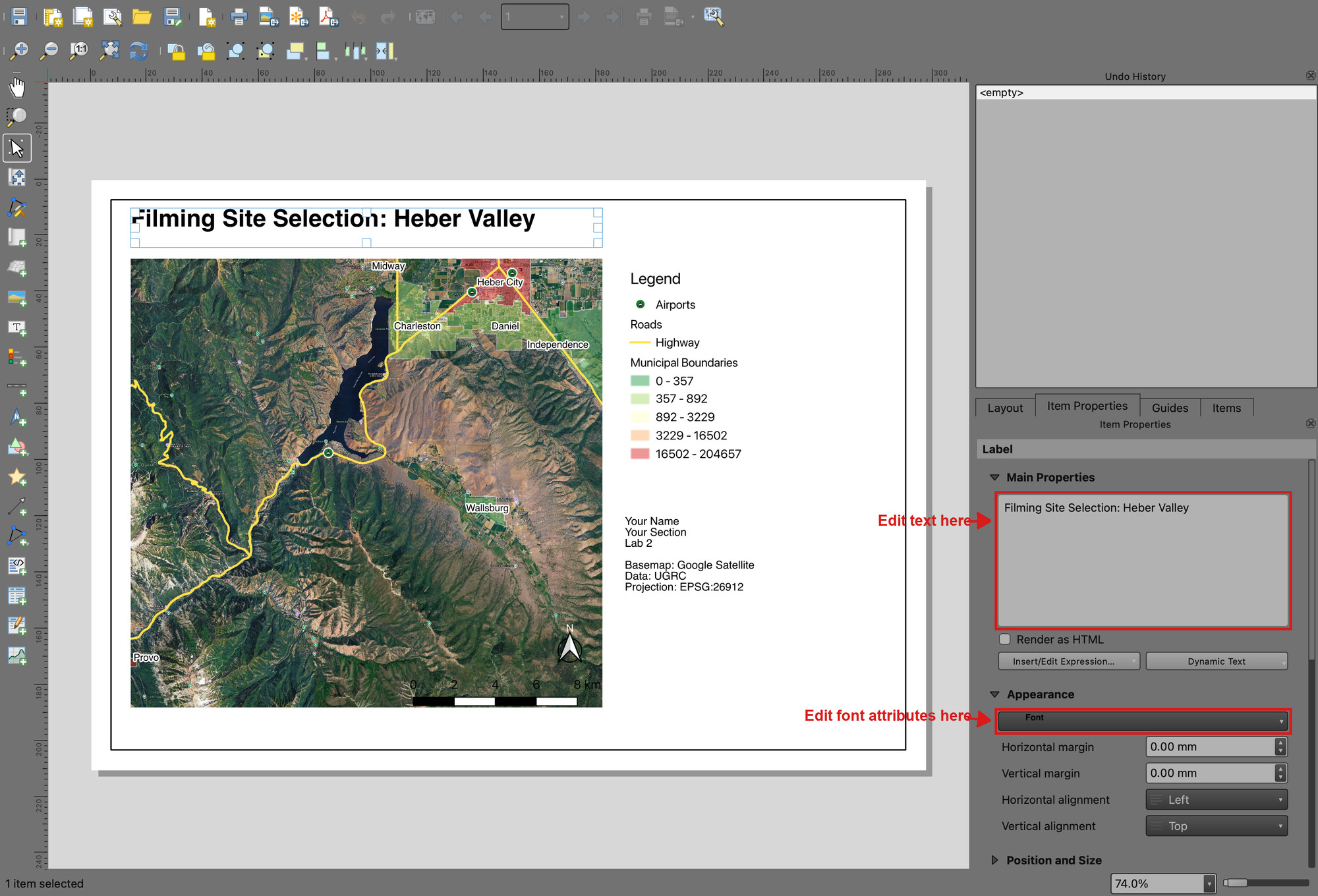Image resolution: width=1318 pixels, height=896 pixels.
Task: Select the Legend item on the canvas
Action: tap(685, 366)
